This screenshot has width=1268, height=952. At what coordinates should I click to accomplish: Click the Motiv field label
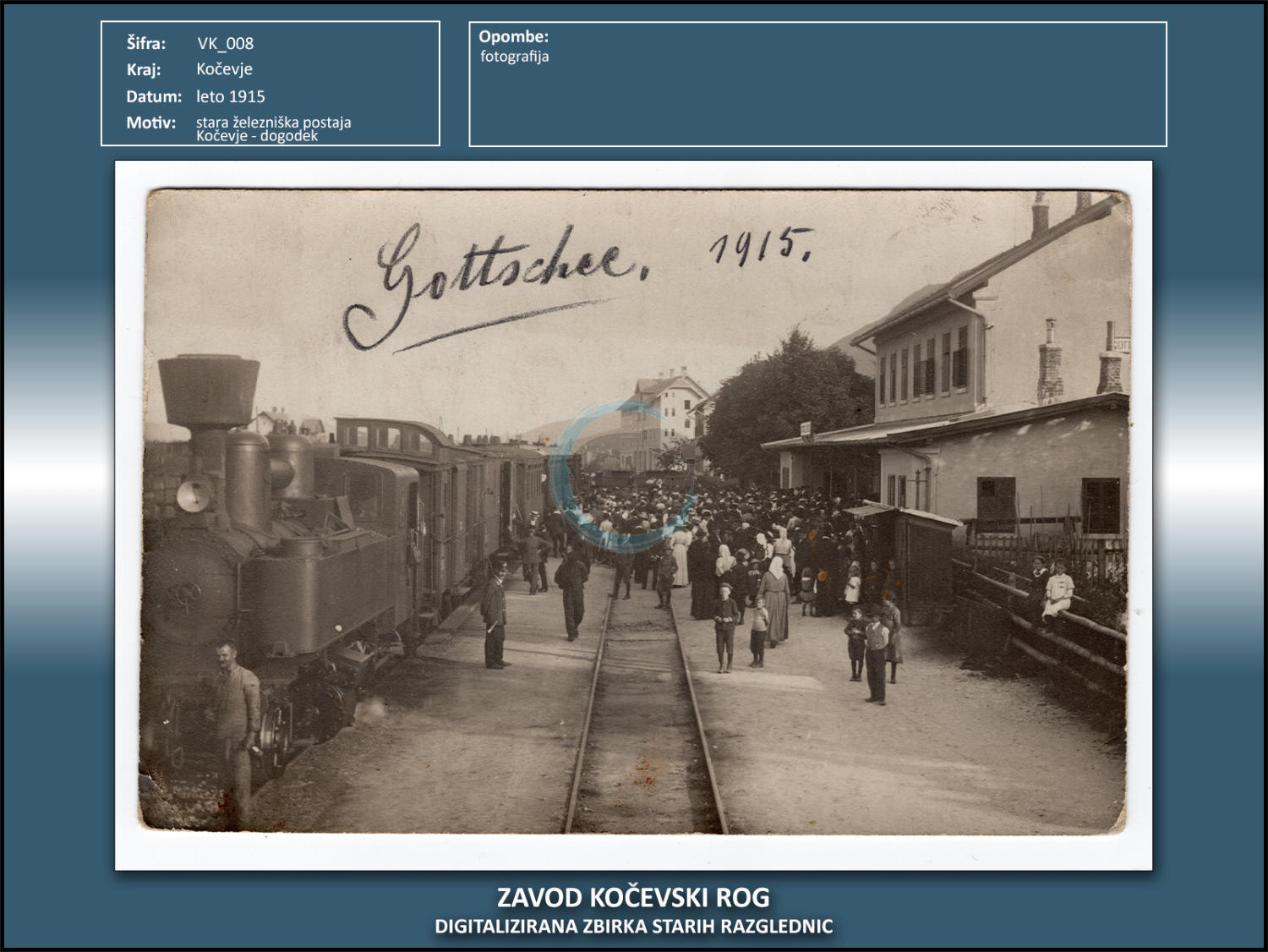click(x=150, y=123)
